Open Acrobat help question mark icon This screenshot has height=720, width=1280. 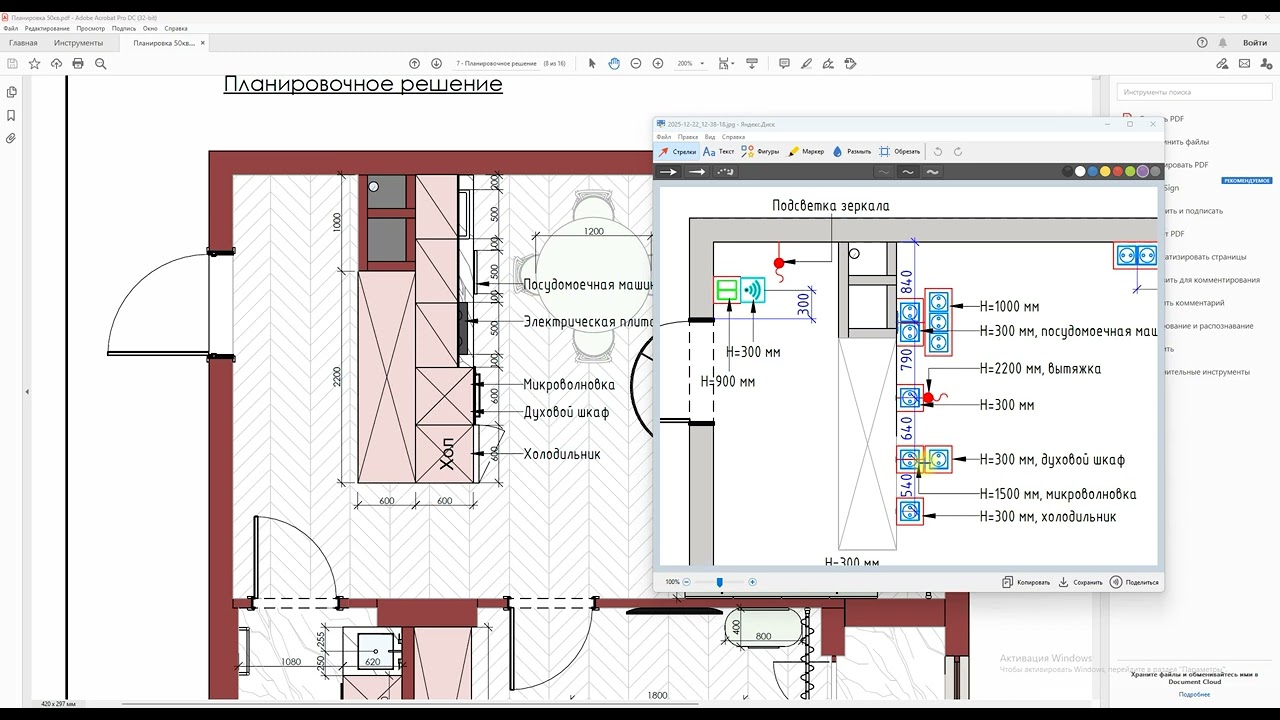pyautogui.click(x=1202, y=43)
